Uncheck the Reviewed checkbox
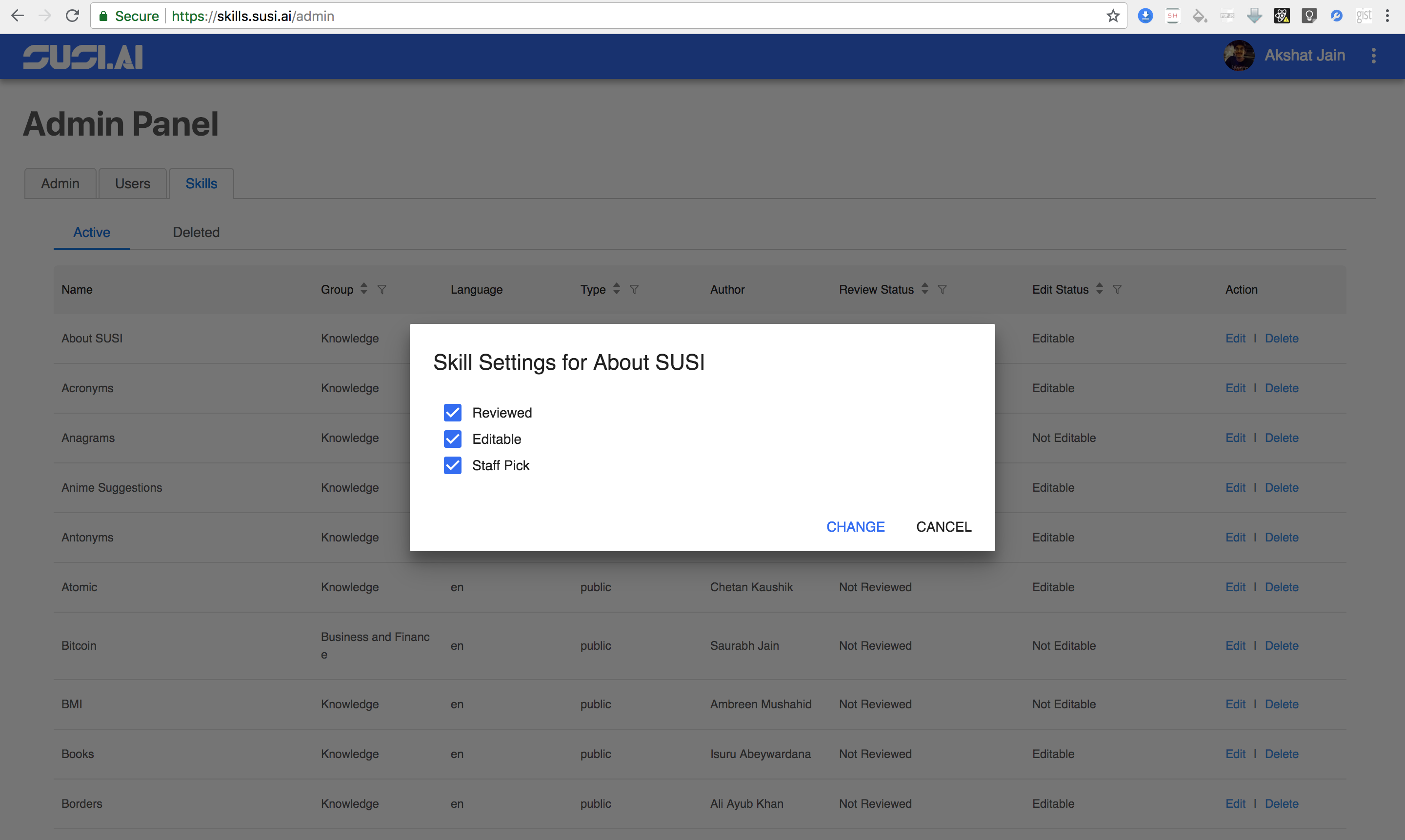1405x840 pixels. 452,413
